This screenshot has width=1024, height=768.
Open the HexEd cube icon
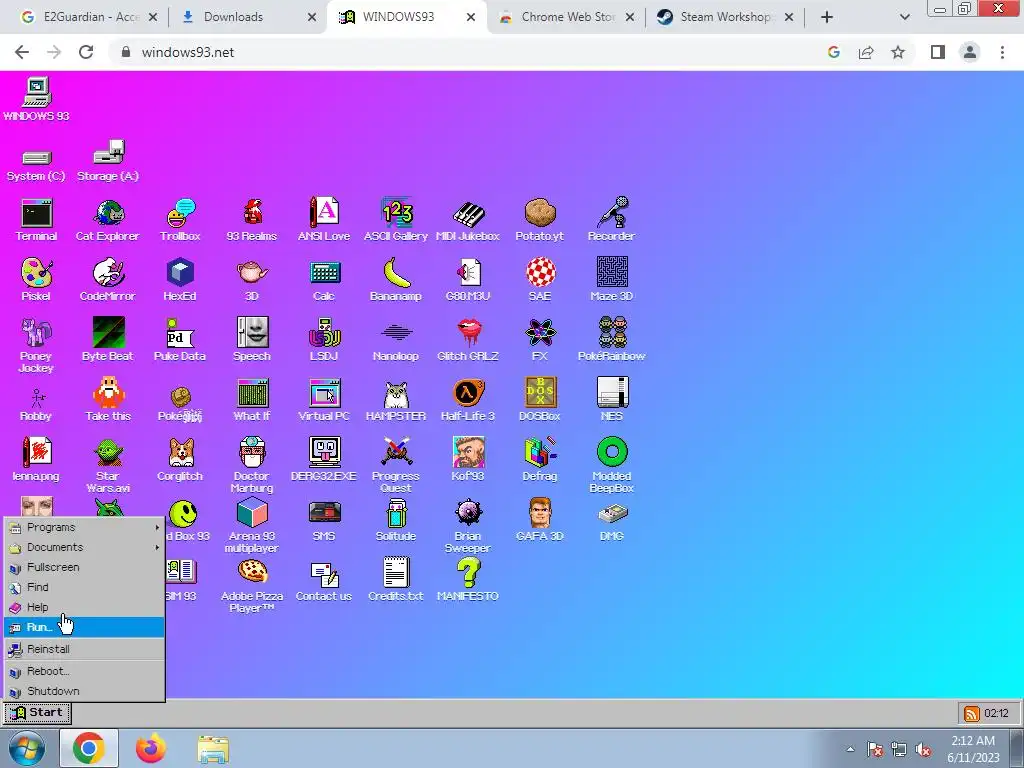[180, 280]
